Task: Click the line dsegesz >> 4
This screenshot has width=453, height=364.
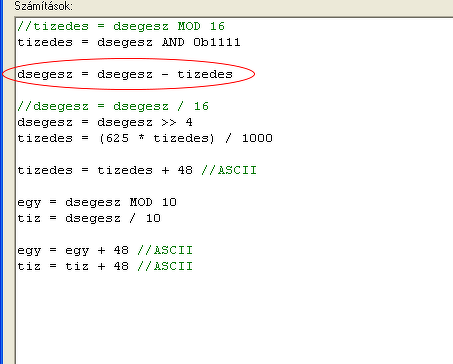Action: [x=105, y=122]
